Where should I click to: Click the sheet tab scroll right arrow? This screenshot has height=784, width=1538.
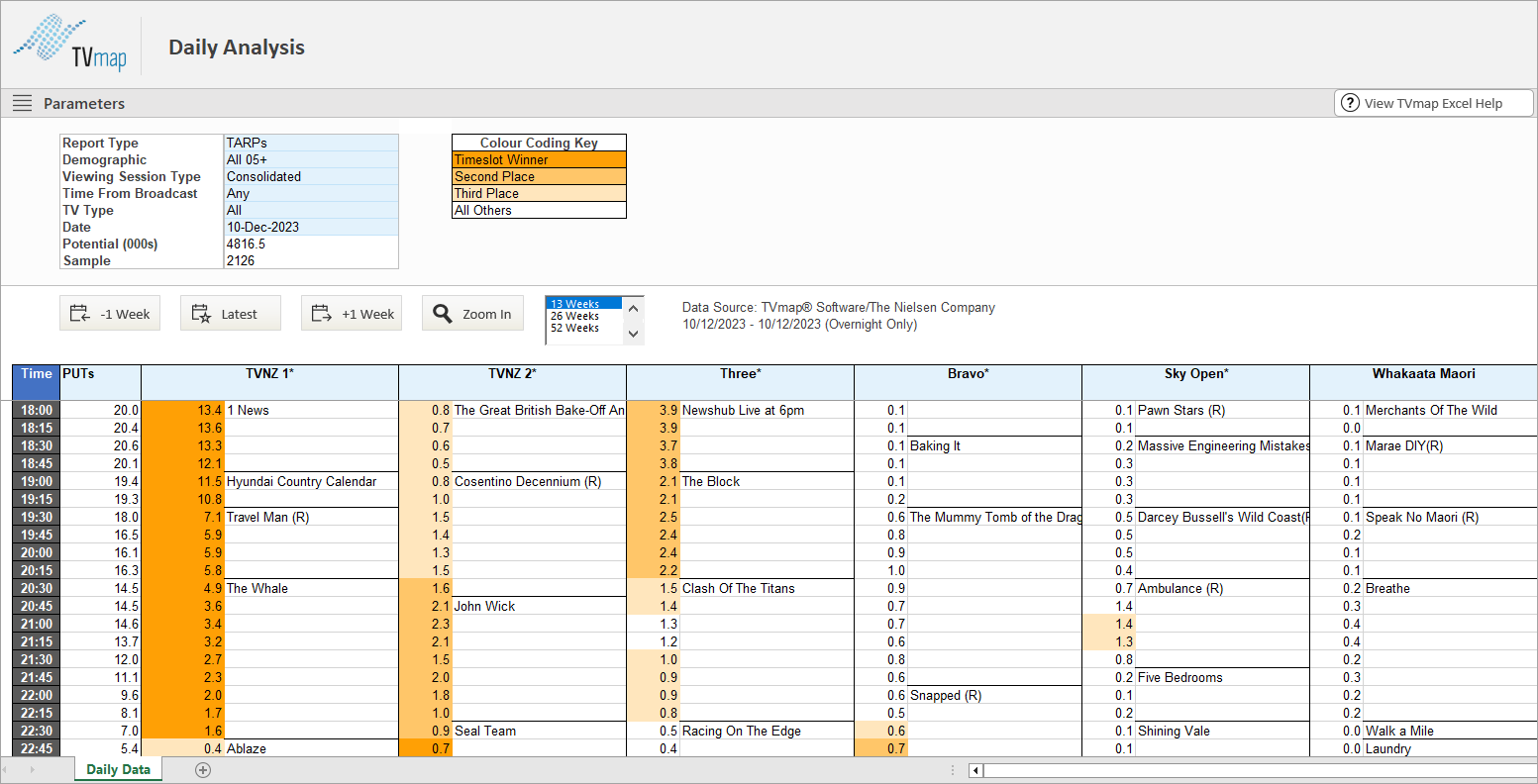click(32, 770)
